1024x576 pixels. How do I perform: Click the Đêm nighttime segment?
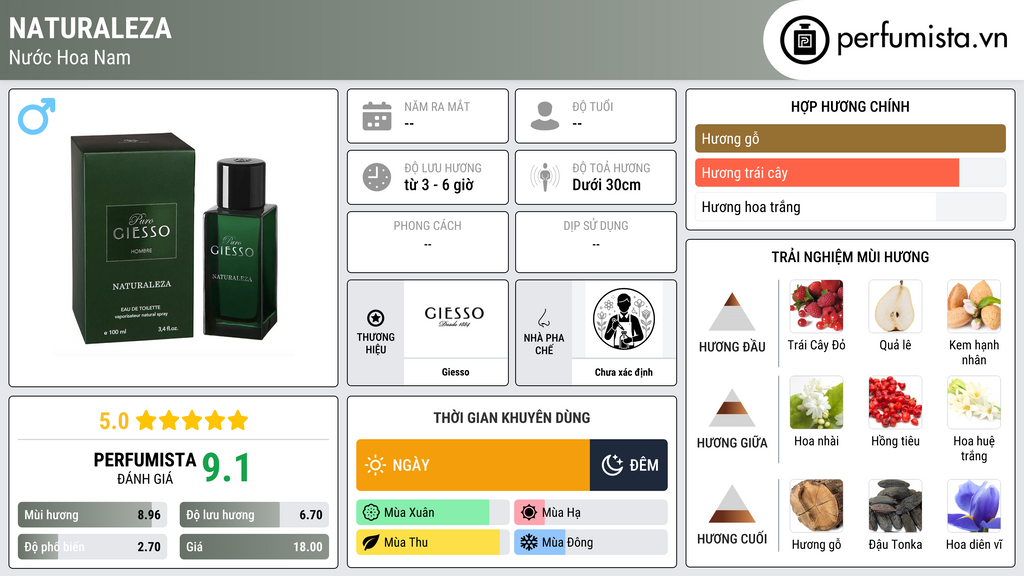[629, 465]
